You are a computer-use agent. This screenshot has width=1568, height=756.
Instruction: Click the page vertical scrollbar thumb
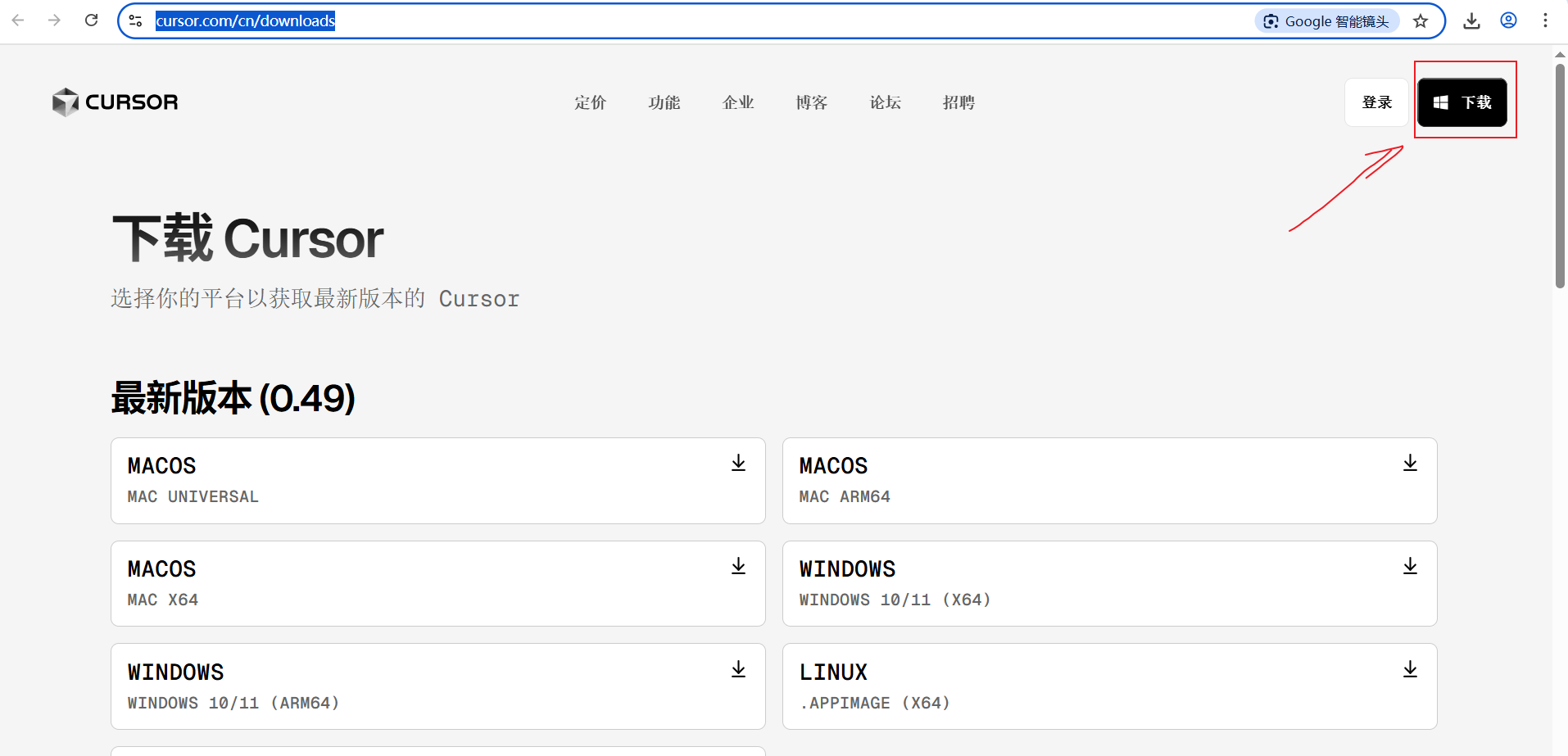[x=1560, y=176]
